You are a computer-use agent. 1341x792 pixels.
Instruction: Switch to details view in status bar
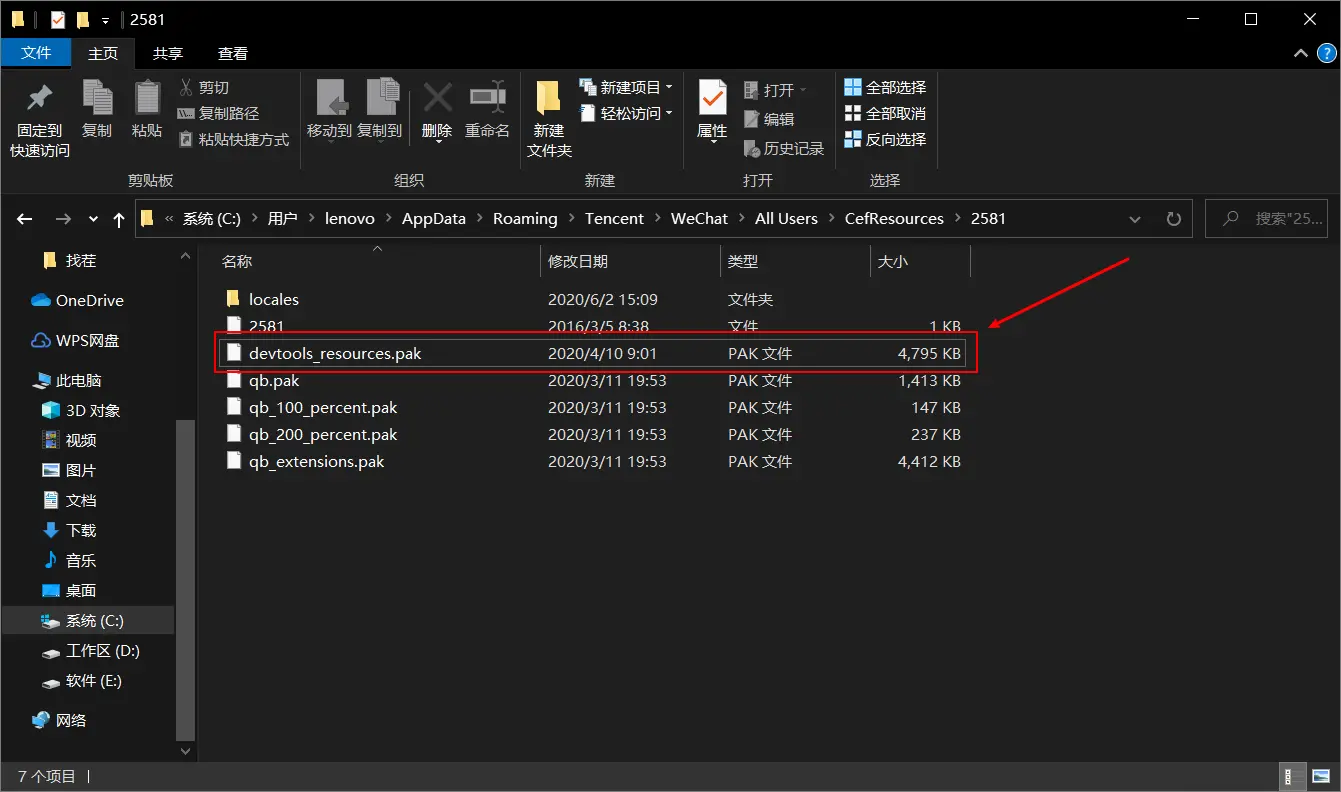point(1291,776)
